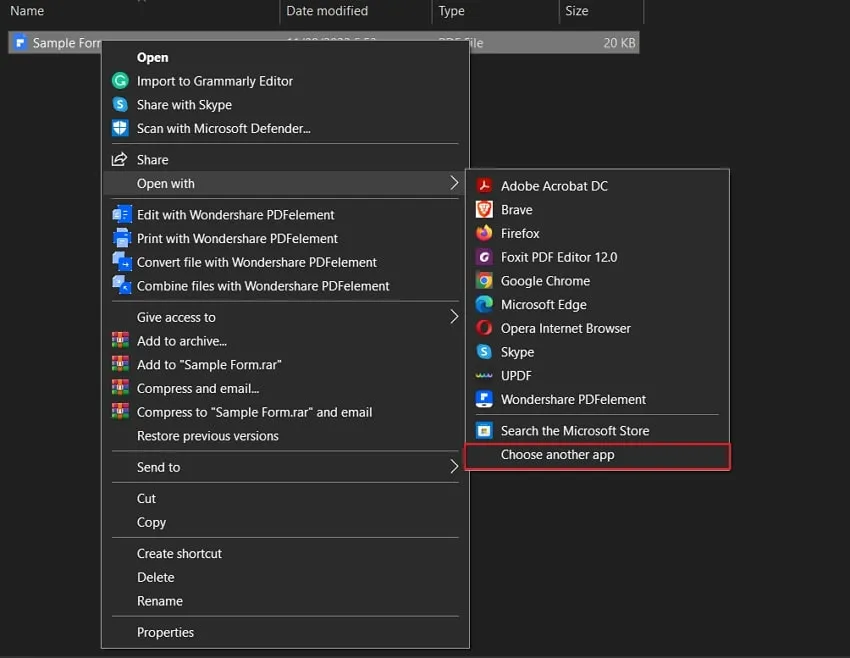Open file with Brave browser icon

click(484, 210)
